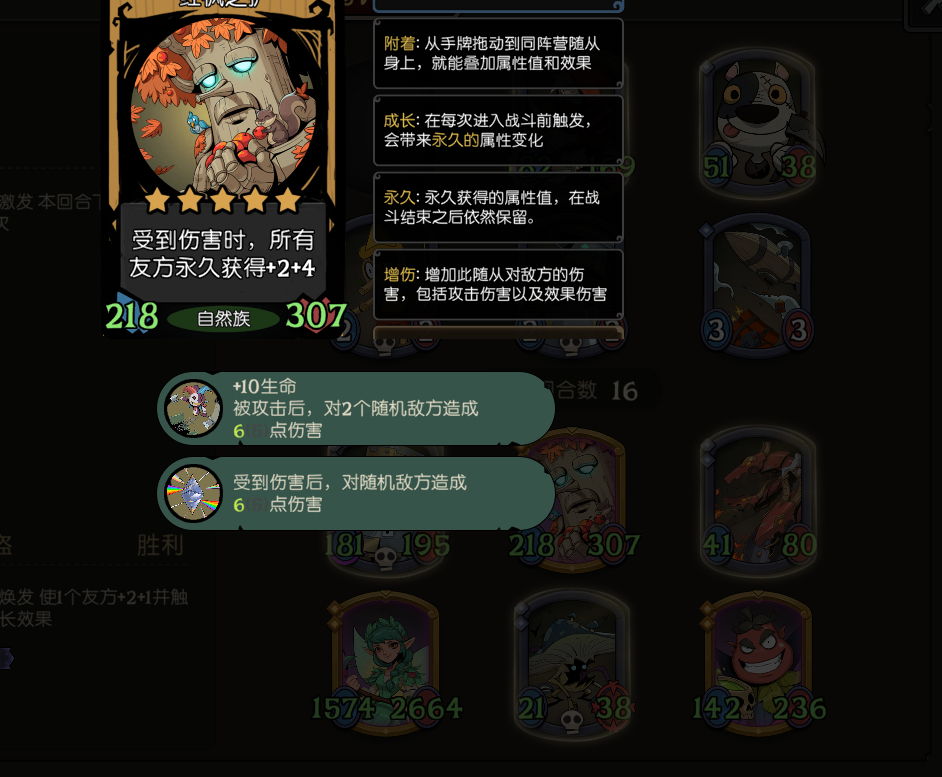Viewport: 942px width, 777px height.
Task: Choose the fairy card with 1574/2664
Action: pyautogui.click(x=386, y=663)
